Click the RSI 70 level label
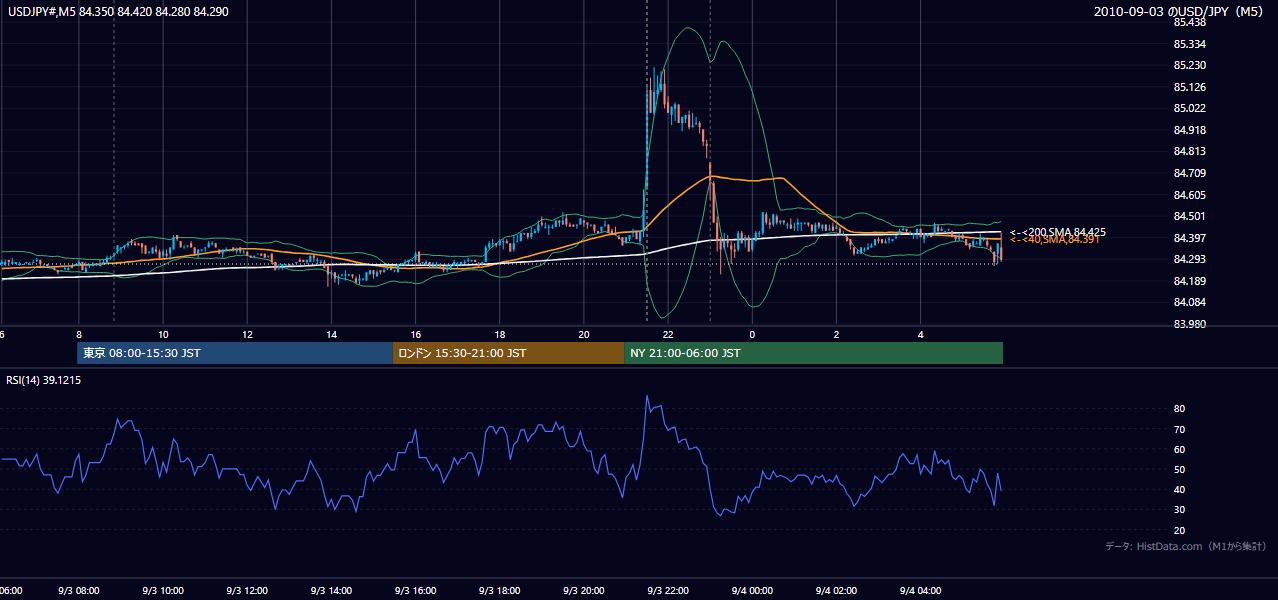Image resolution: width=1278 pixels, height=600 pixels. point(1179,430)
